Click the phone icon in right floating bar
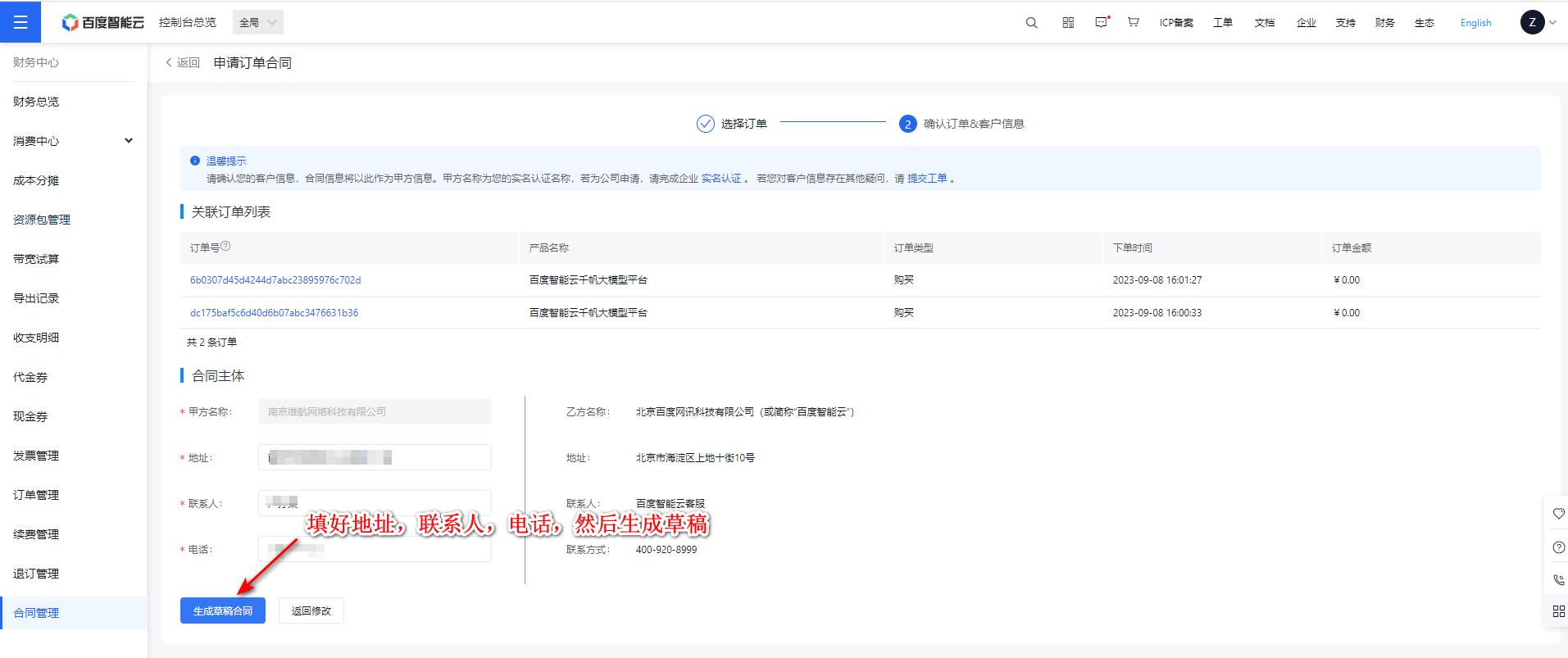The width and height of the screenshot is (1568, 658). (1558, 579)
